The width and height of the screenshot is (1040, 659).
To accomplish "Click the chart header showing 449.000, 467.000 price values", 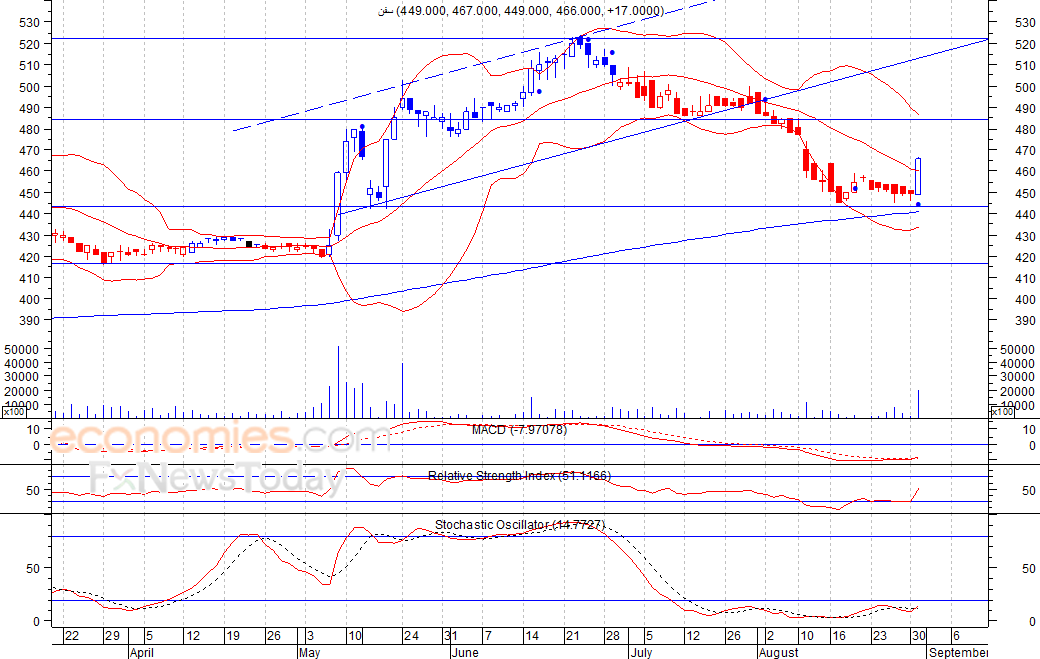I will coord(521,11).
